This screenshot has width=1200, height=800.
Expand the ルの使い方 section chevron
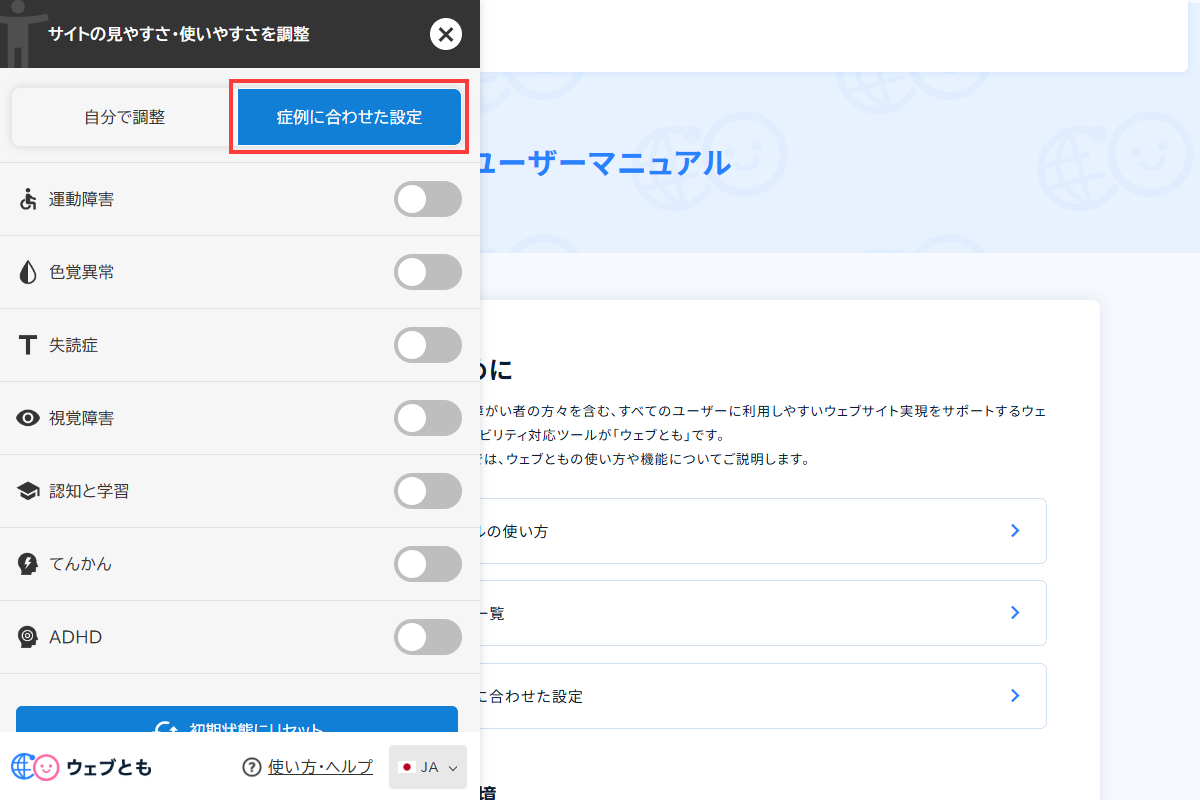click(x=1015, y=530)
